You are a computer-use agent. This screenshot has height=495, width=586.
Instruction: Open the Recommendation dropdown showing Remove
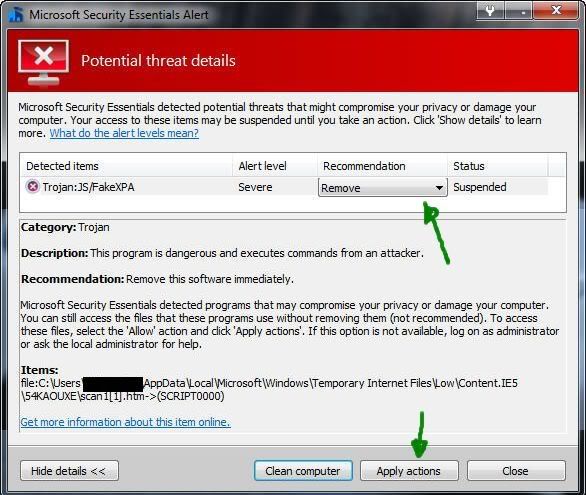(x=382, y=188)
